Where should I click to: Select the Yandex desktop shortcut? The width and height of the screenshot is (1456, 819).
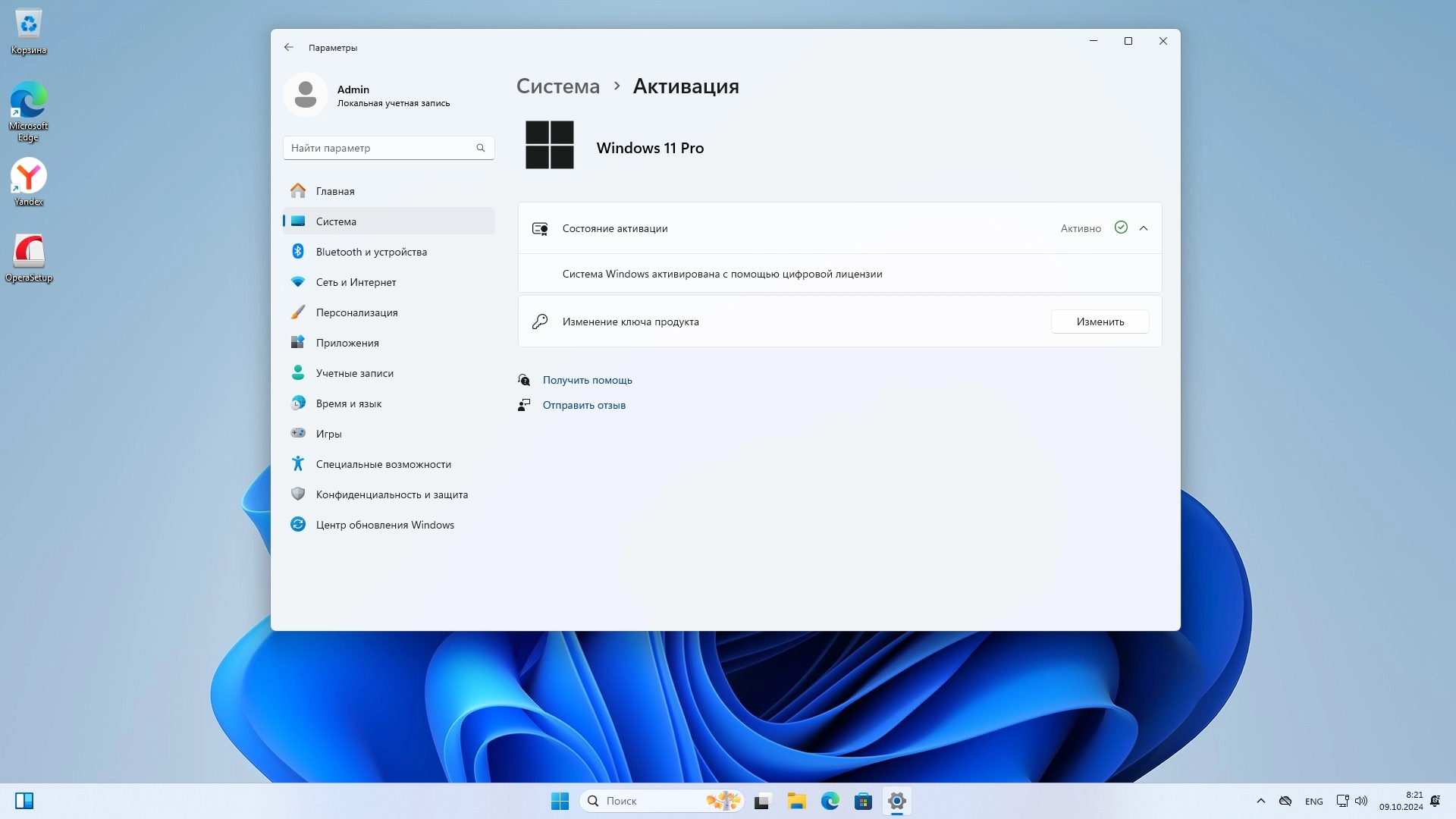[29, 182]
